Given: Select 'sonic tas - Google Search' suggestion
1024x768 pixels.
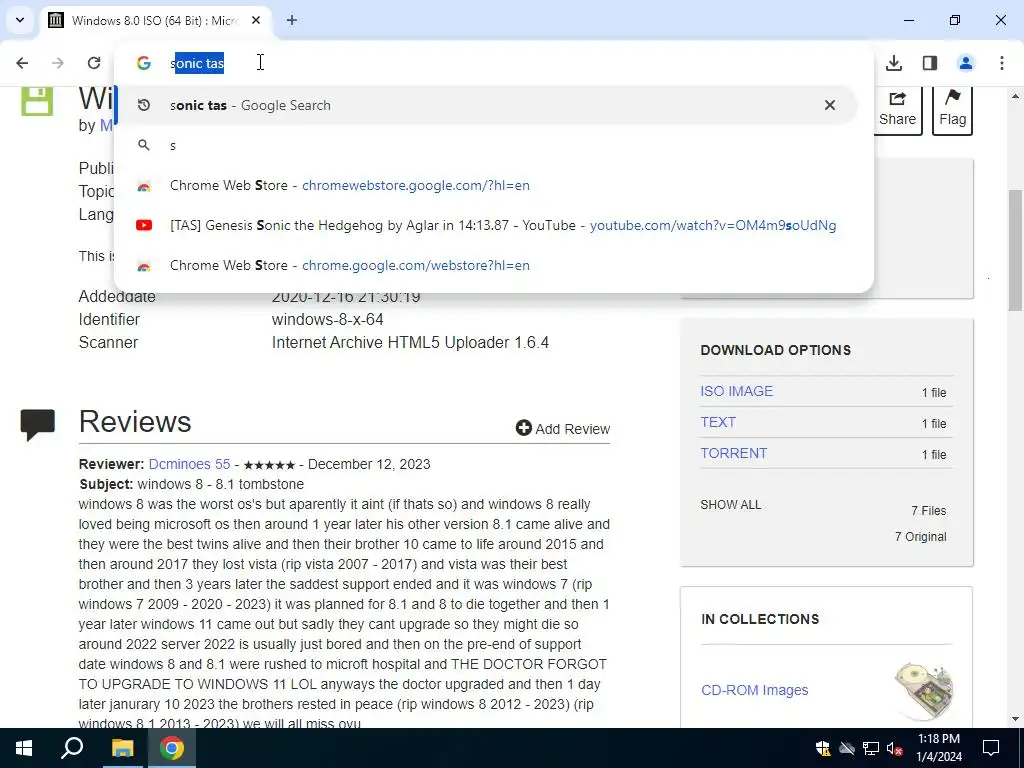Looking at the screenshot, I should pos(487,105).
